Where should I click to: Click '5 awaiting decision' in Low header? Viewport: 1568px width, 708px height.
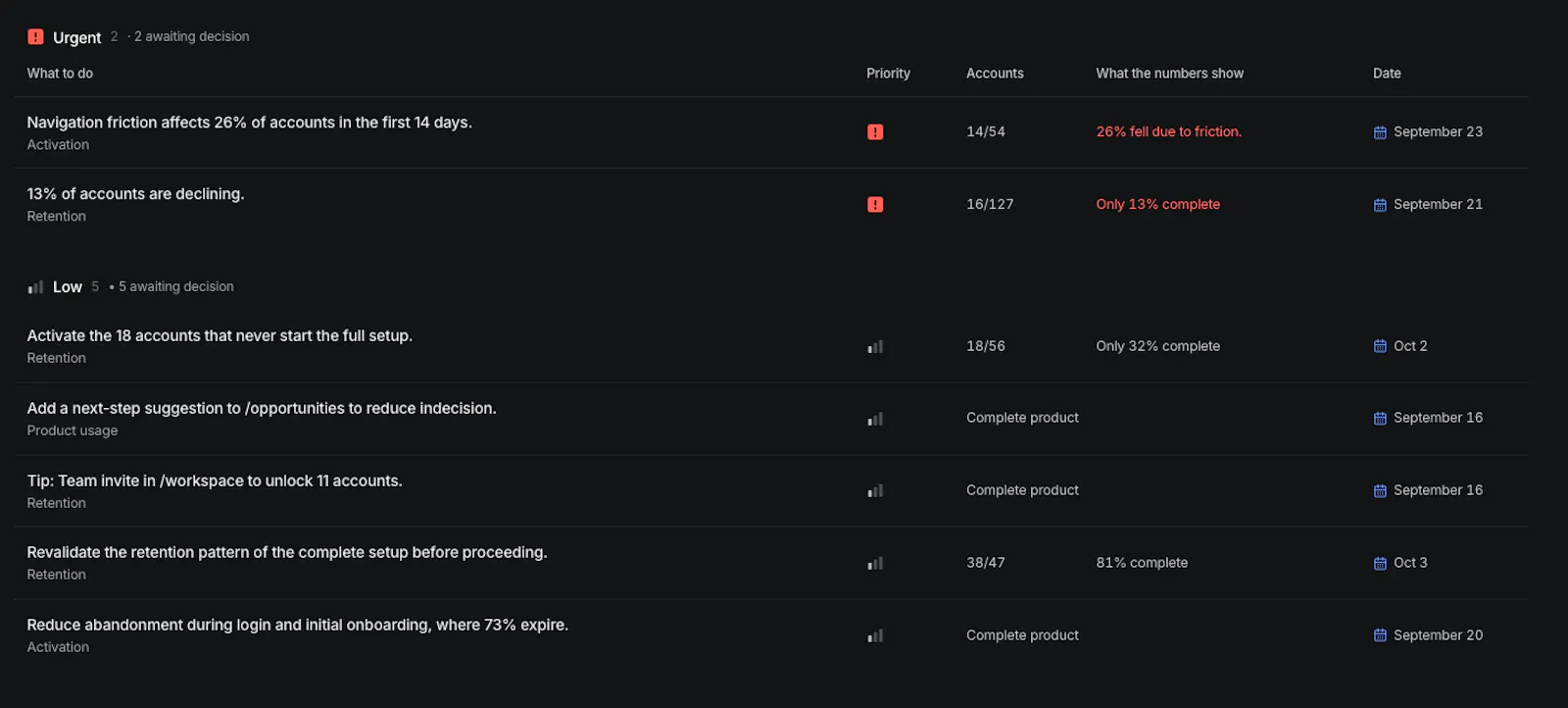click(176, 286)
